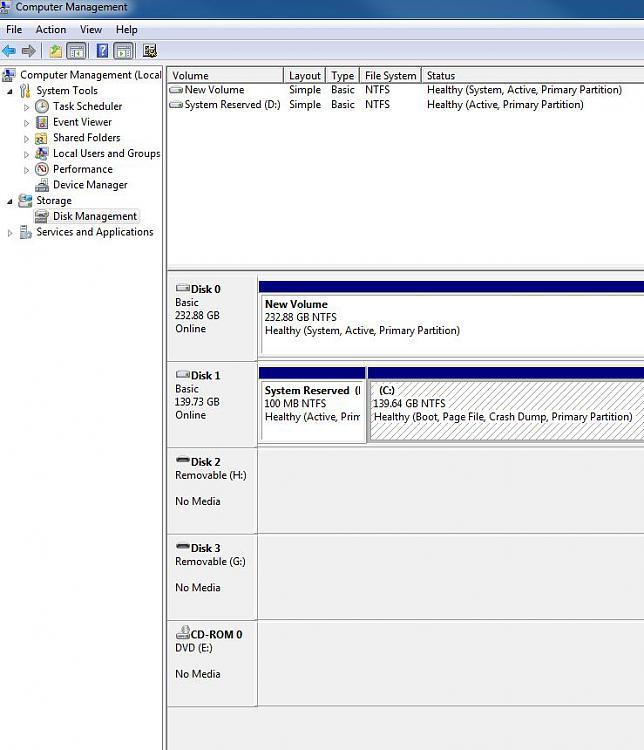Click the 139.73 GB size under Disk 1
The height and width of the screenshot is (750, 644).
point(197,402)
